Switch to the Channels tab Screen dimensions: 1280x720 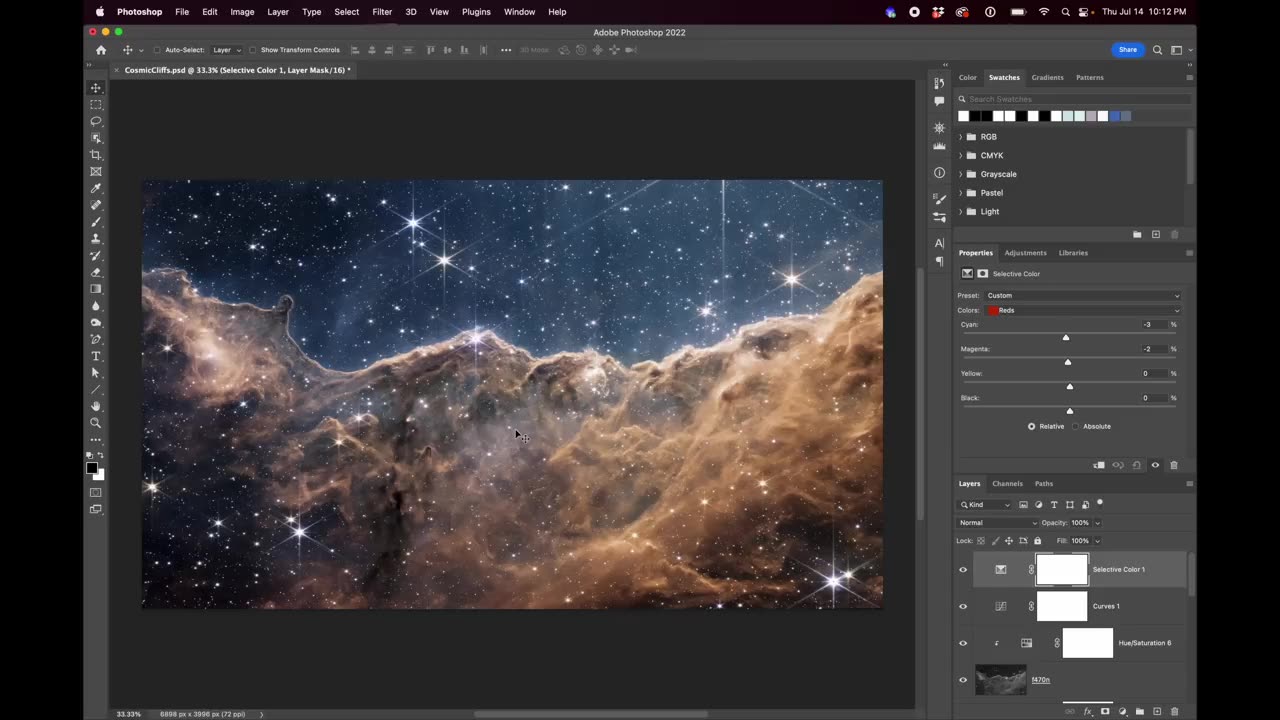[1007, 484]
